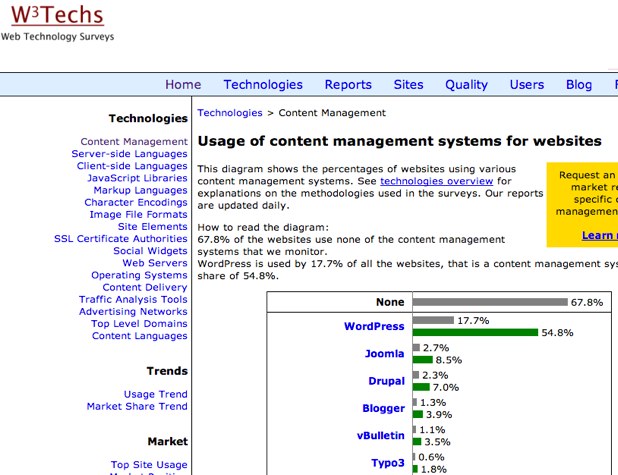Screen dimensions: 618x475
Task: Open Advertising Networks sidebar link
Action: coord(133,311)
